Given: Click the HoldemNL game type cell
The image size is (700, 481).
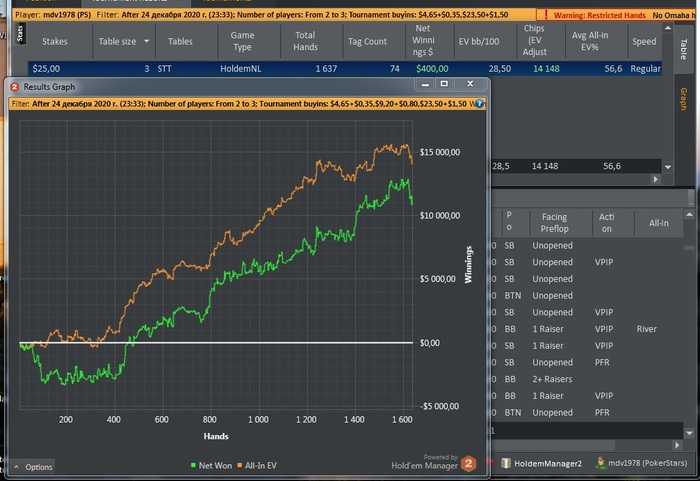Looking at the screenshot, I should [x=241, y=69].
